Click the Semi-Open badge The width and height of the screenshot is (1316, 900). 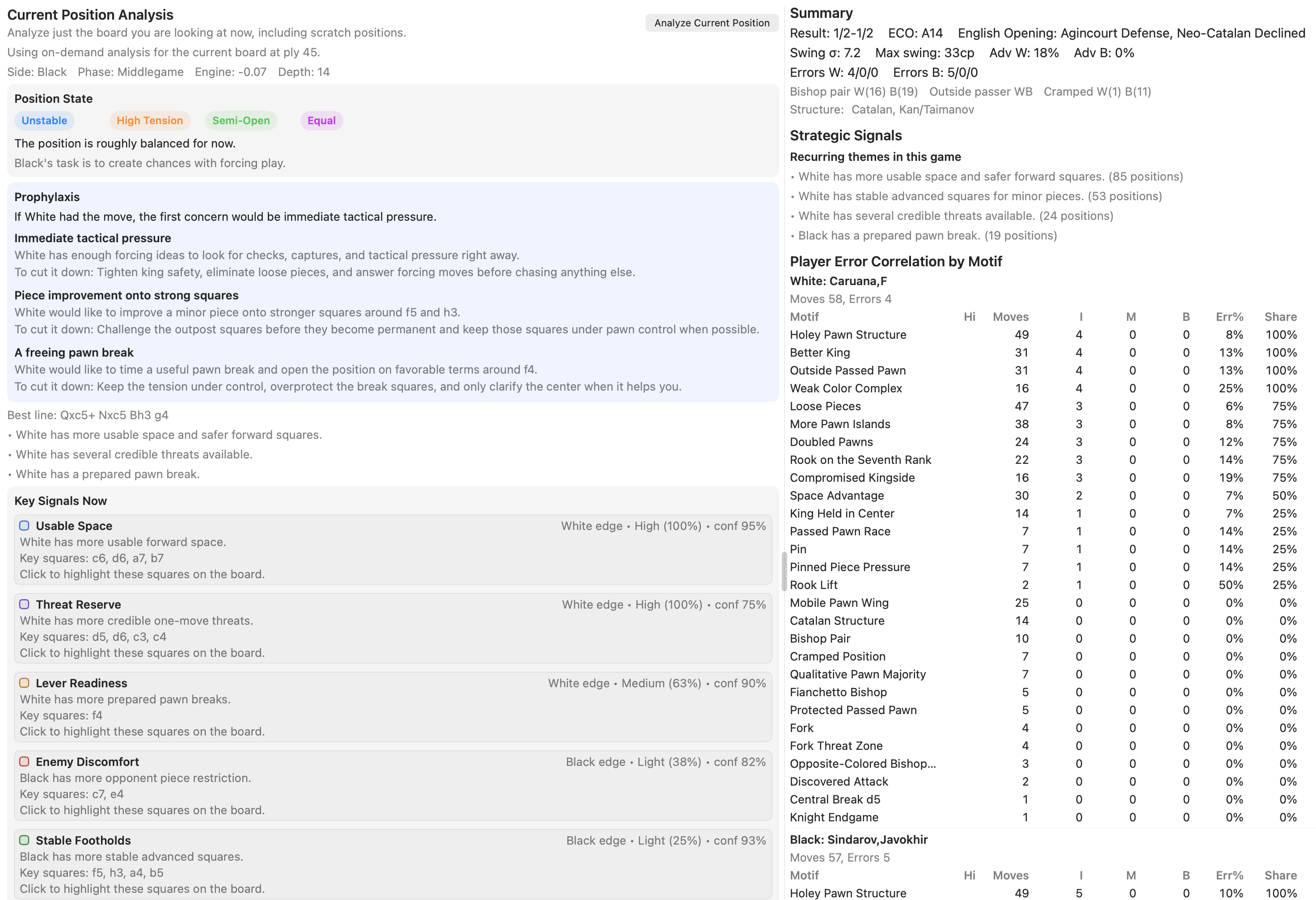pyautogui.click(x=241, y=120)
